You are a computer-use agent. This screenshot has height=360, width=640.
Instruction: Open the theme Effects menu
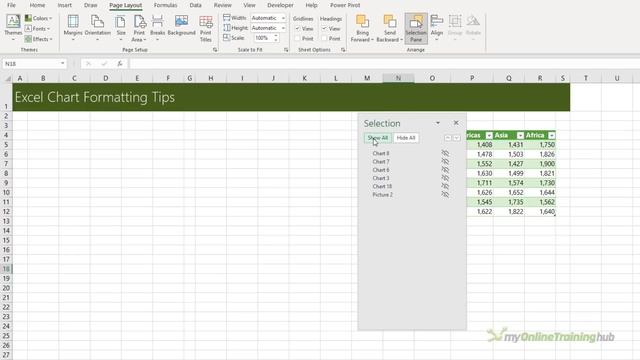pyautogui.click(x=39, y=39)
